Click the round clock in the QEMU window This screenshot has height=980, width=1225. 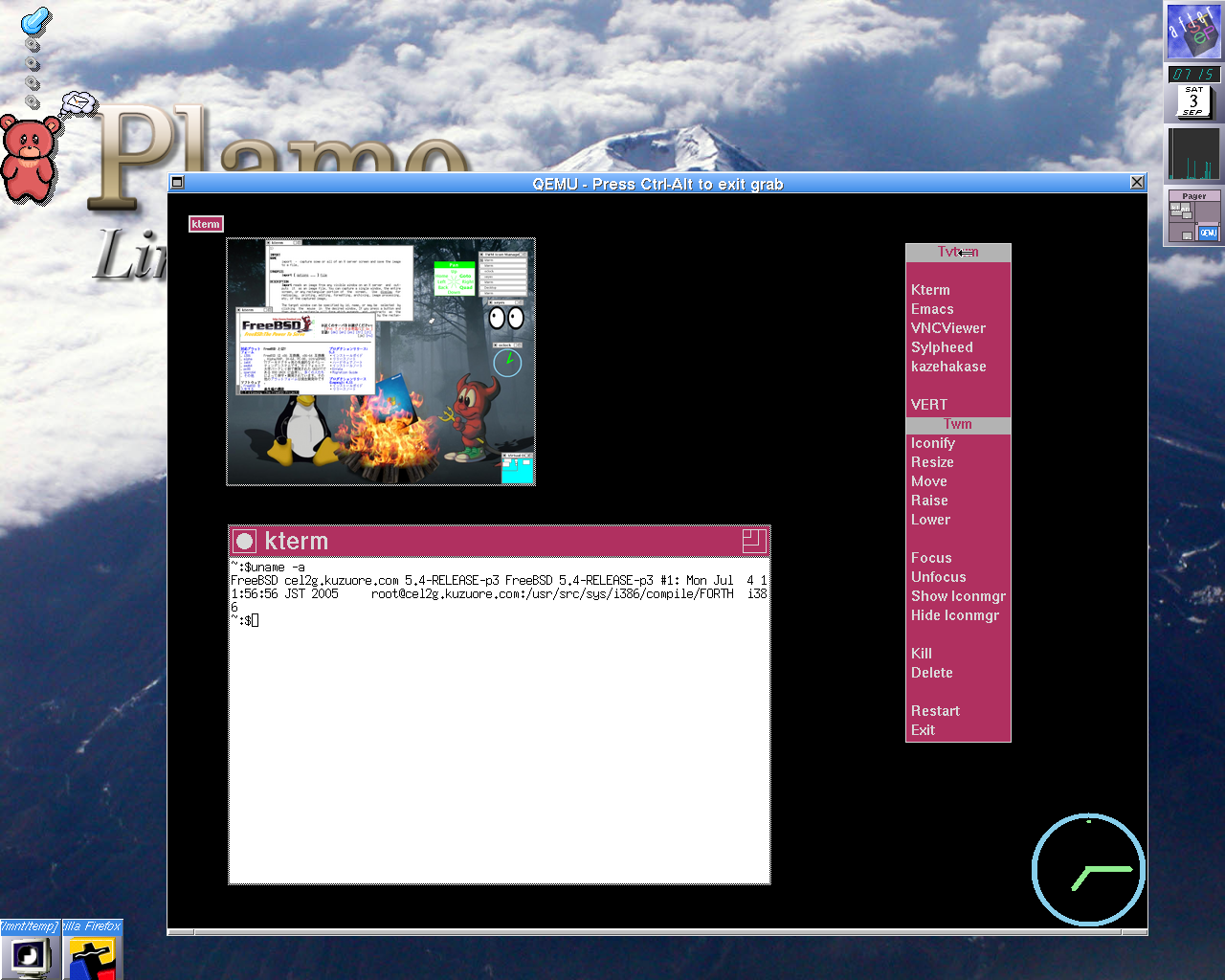click(1089, 869)
